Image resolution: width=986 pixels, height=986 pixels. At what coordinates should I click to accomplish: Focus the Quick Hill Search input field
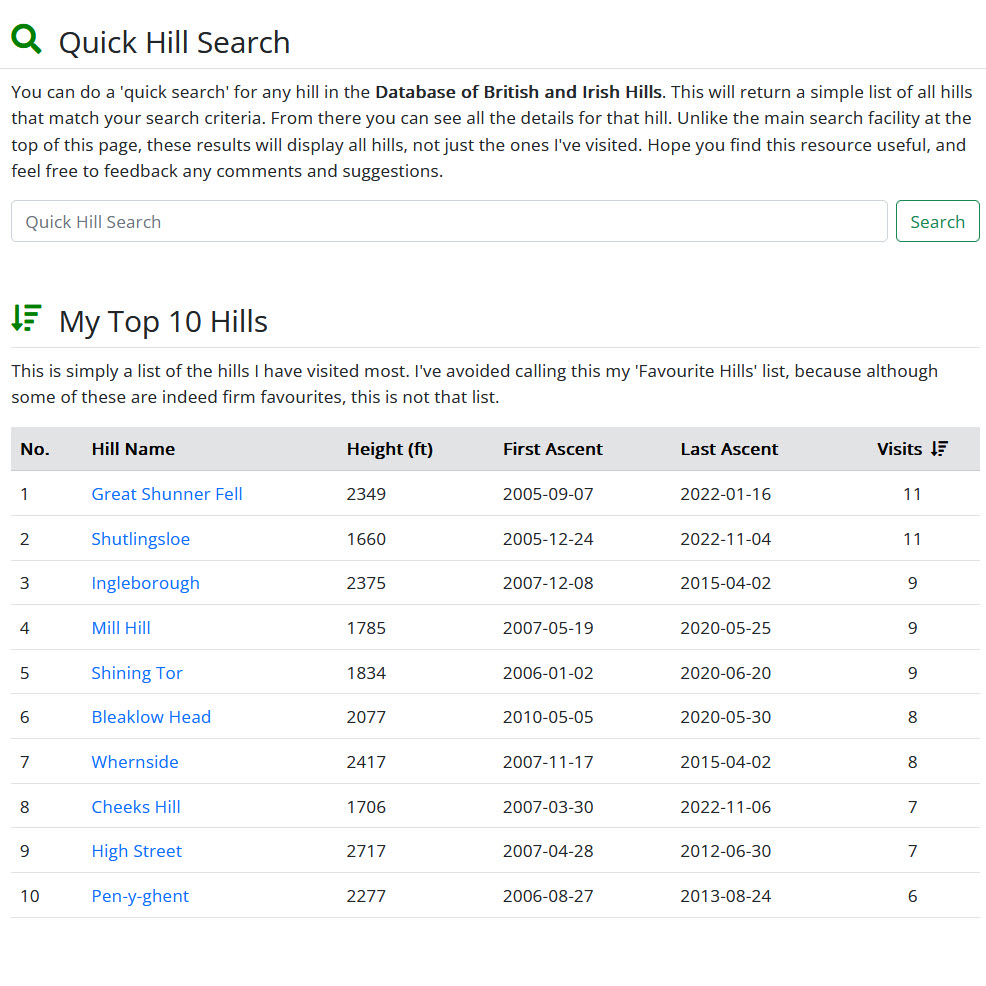(449, 222)
